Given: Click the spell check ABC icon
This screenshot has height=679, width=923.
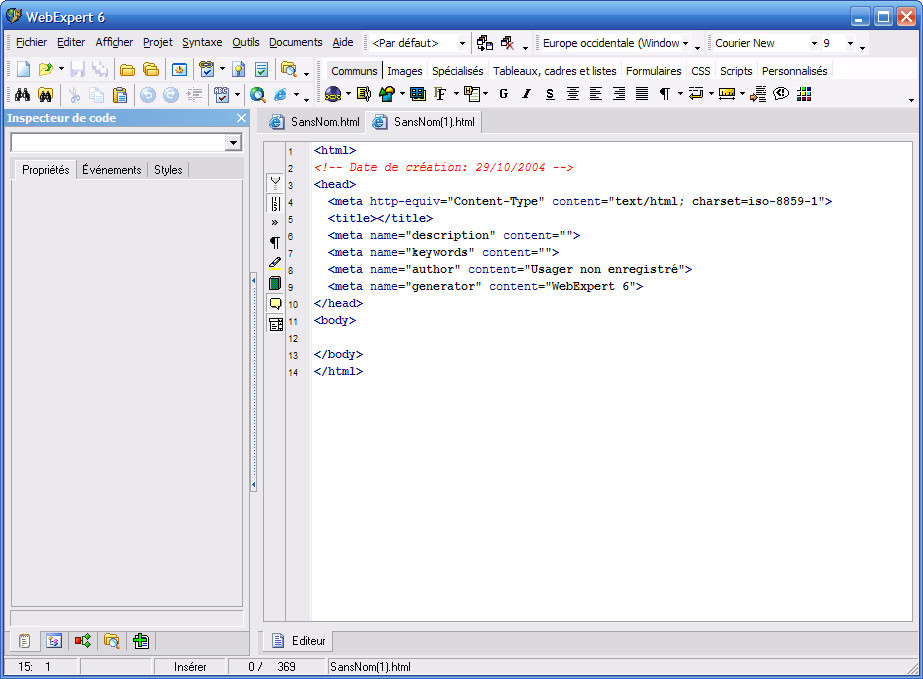Looking at the screenshot, I should [221, 94].
